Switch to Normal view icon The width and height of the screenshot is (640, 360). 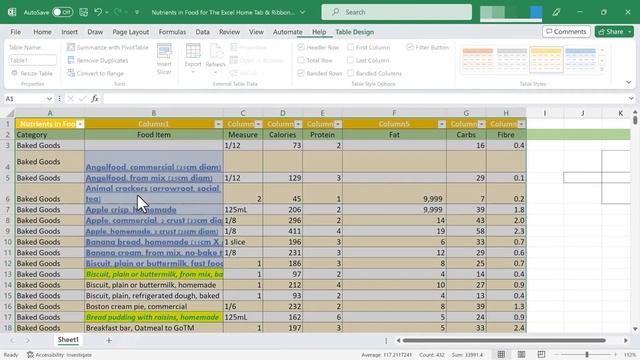click(501, 354)
